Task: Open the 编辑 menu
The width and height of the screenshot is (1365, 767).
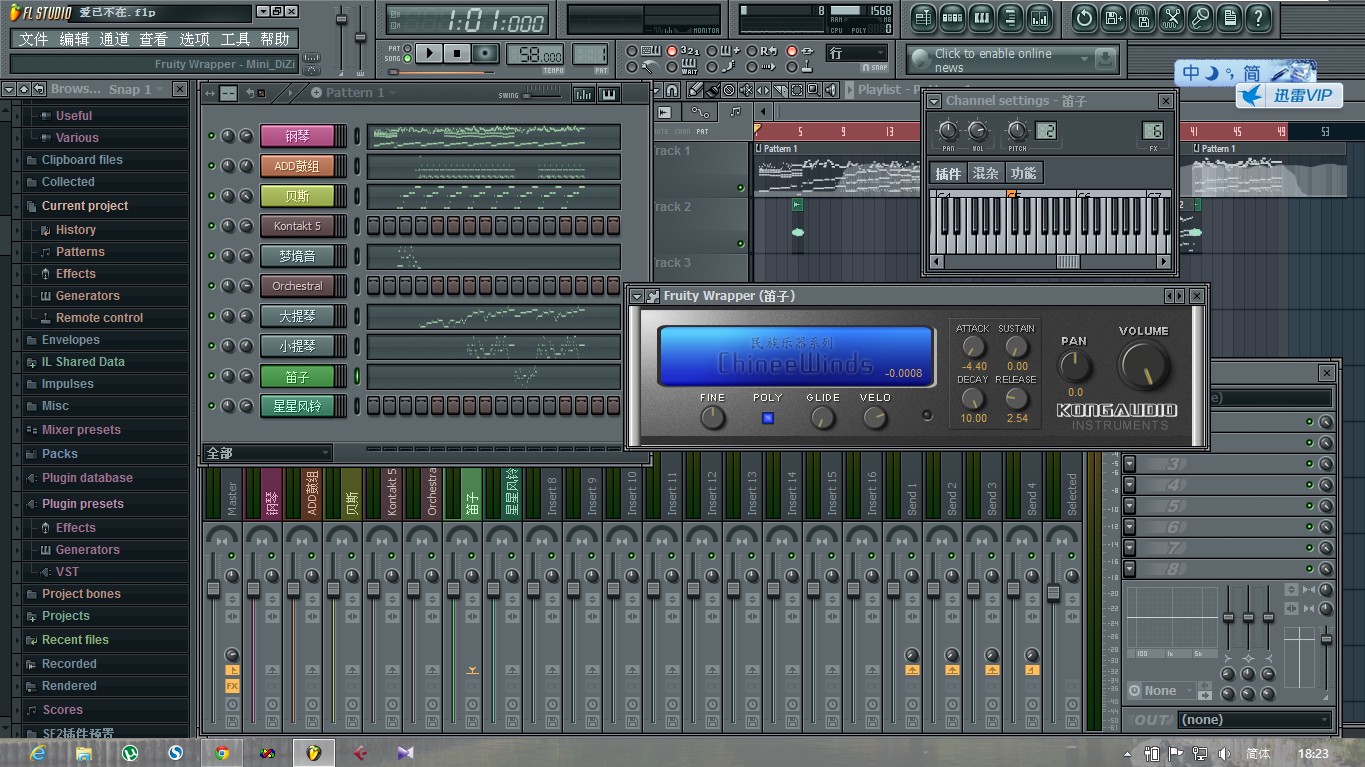Action: [74, 39]
